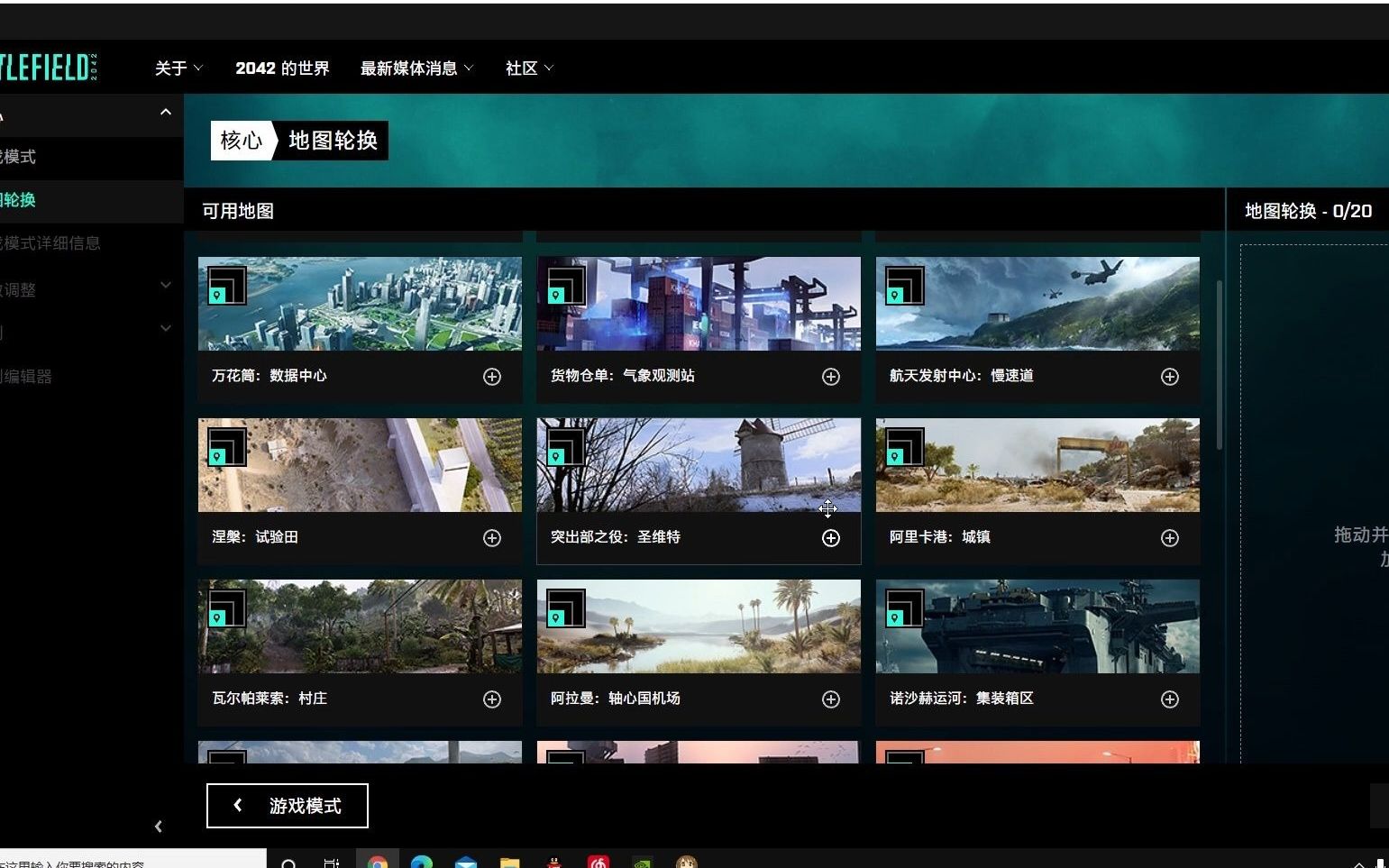Image resolution: width=1389 pixels, height=868 pixels.
Task: Click map size badge on 万花筒 thumbnail
Action: click(x=227, y=286)
